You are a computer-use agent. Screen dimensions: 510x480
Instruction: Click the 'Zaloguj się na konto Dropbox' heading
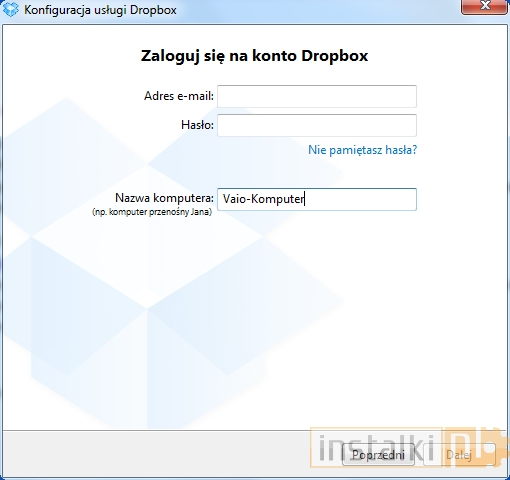pyautogui.click(x=254, y=56)
